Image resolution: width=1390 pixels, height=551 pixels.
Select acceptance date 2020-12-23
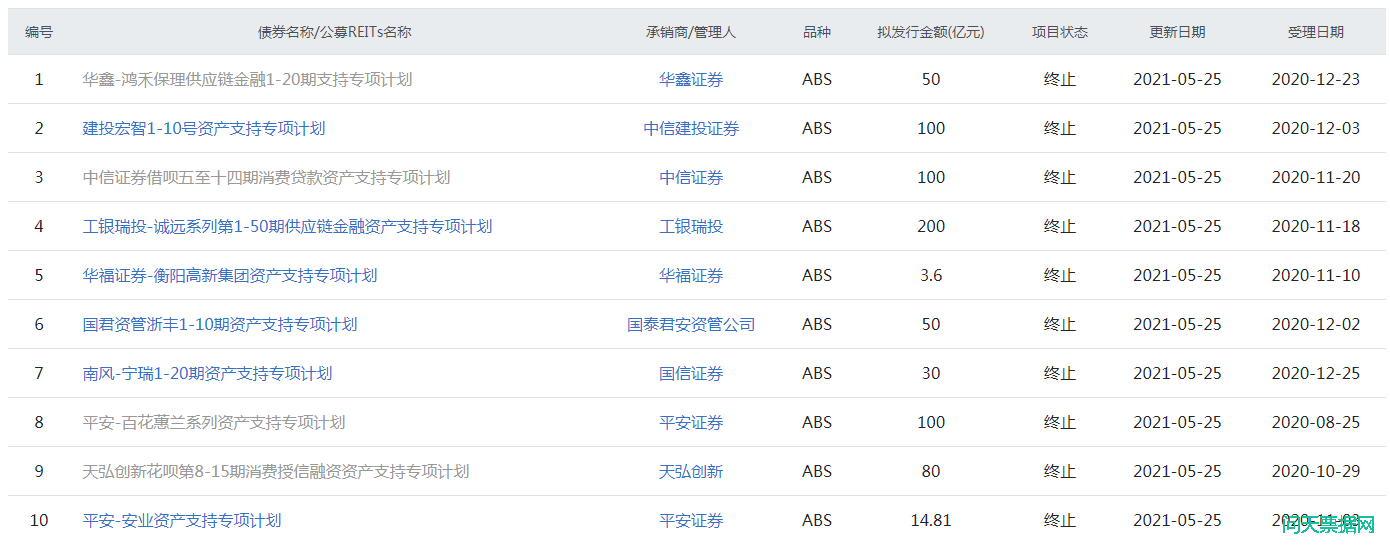click(x=1316, y=79)
